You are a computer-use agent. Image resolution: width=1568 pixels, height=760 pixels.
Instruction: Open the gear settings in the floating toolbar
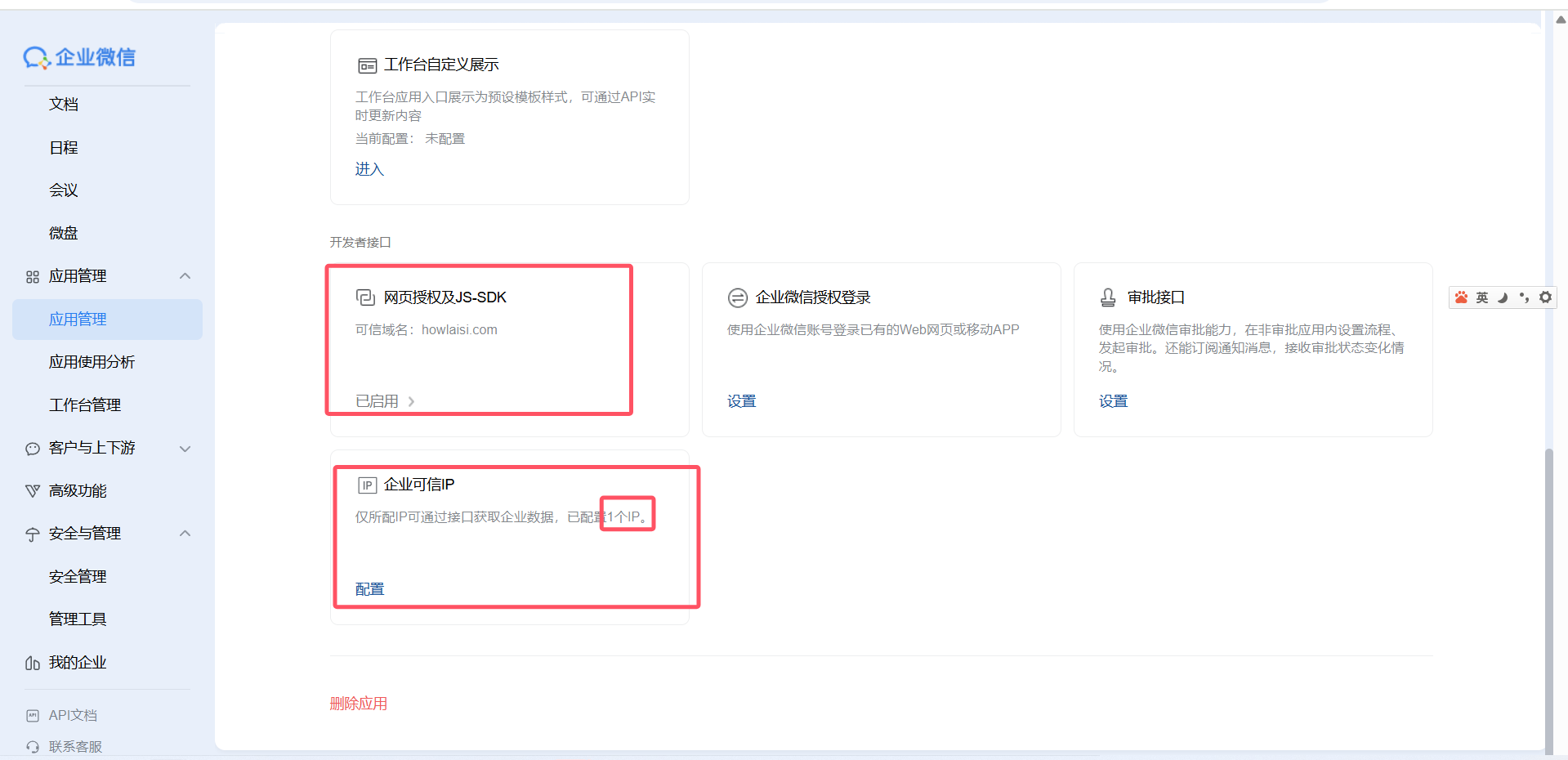(x=1545, y=297)
